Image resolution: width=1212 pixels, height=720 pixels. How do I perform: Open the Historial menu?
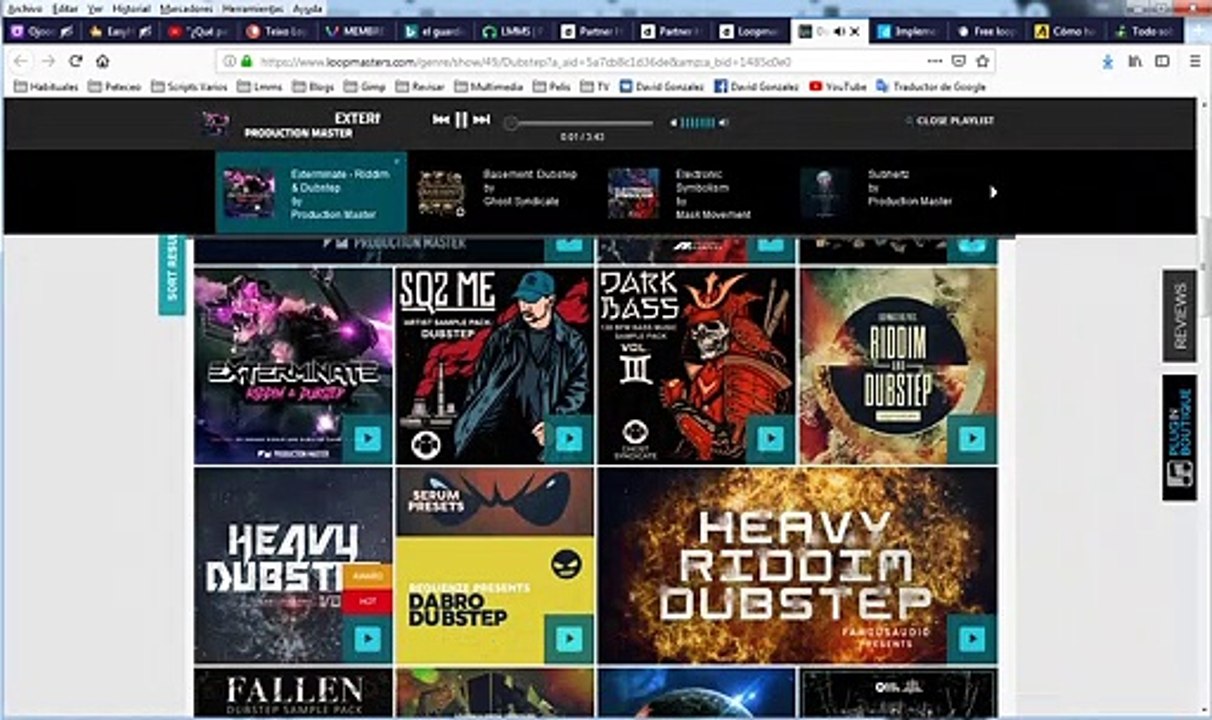pos(132,7)
